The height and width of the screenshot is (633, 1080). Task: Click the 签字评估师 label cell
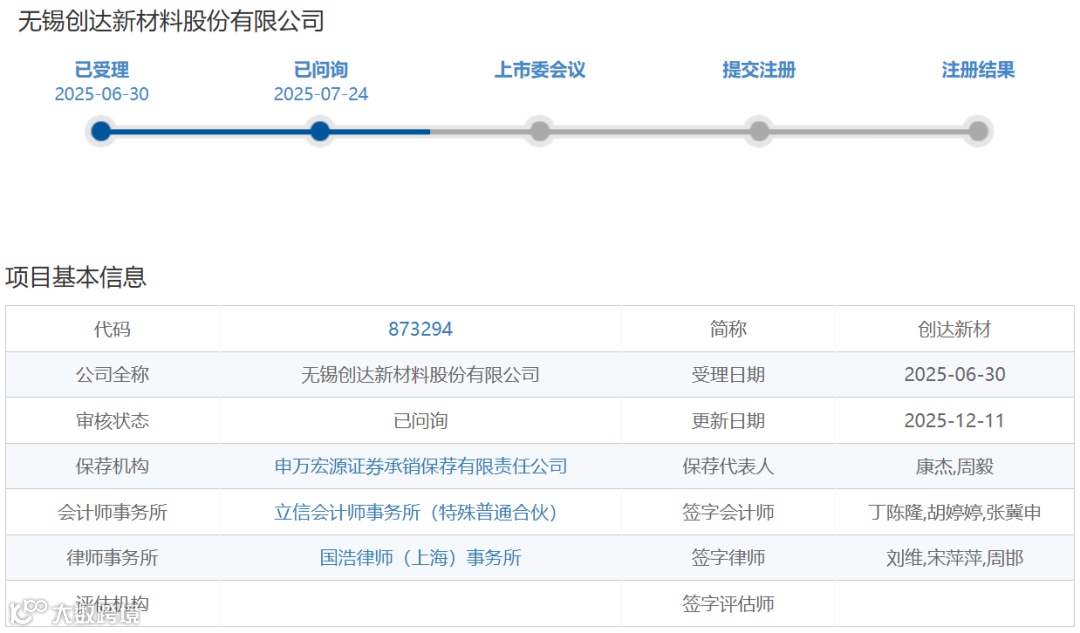[x=728, y=603]
